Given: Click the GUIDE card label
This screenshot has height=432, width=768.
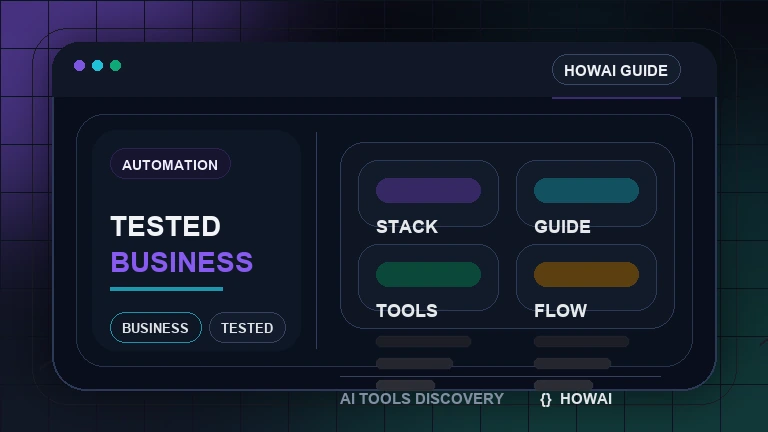Looking at the screenshot, I should click(x=562, y=227).
